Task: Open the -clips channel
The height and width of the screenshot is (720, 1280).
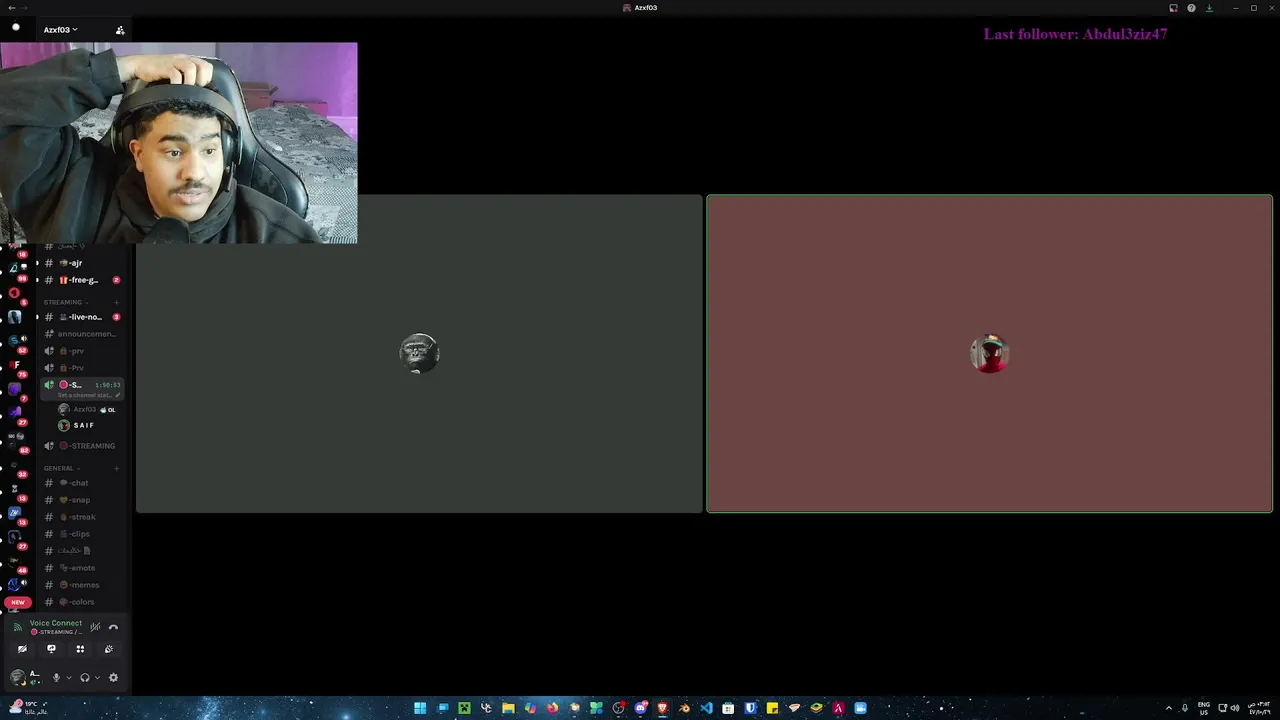Action: pyautogui.click(x=80, y=534)
